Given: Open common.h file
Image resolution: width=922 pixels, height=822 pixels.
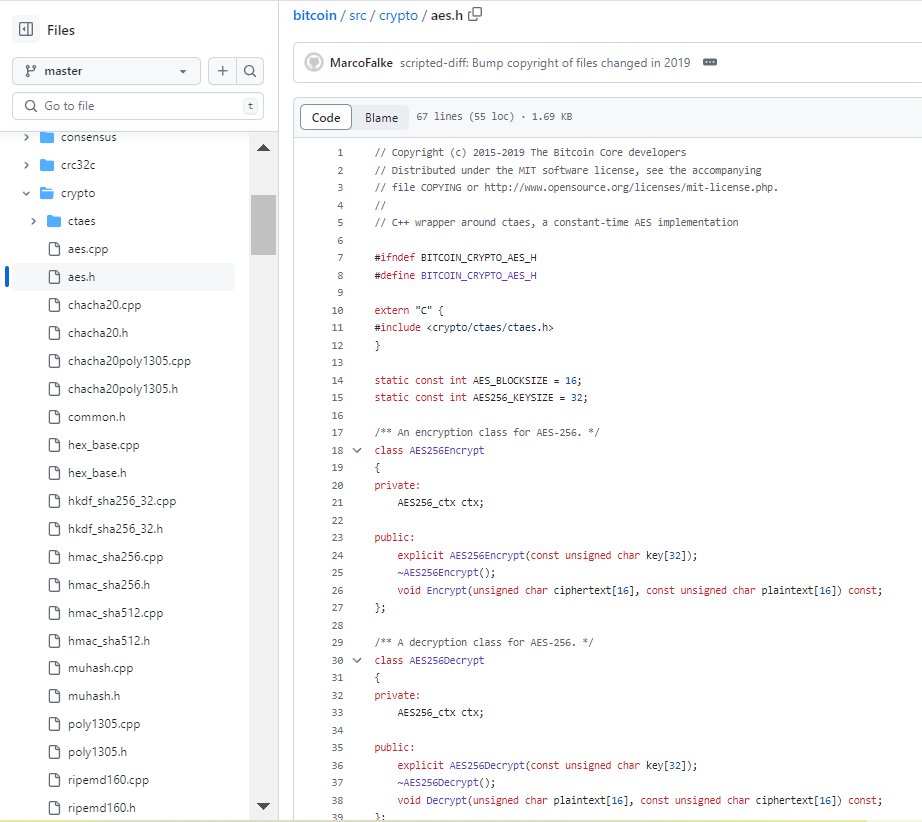Looking at the screenshot, I should [x=96, y=417].
